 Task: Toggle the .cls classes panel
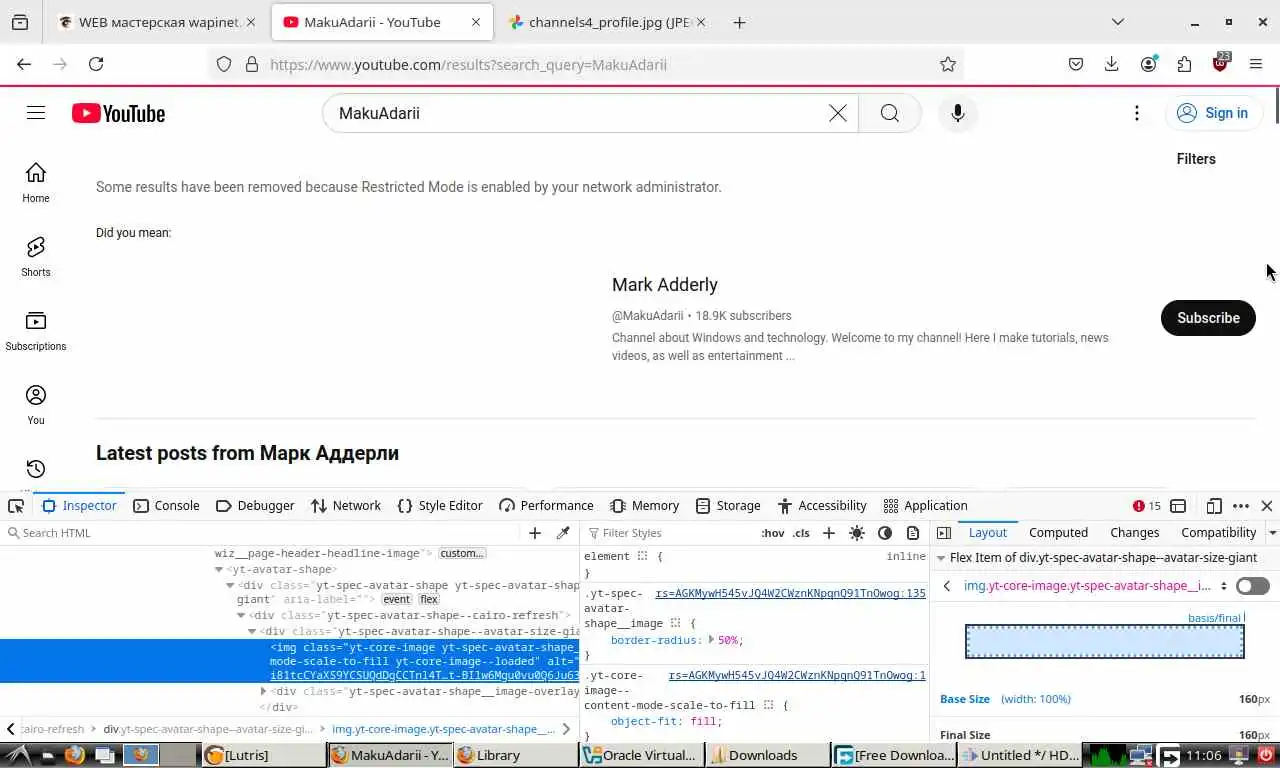[801, 533]
